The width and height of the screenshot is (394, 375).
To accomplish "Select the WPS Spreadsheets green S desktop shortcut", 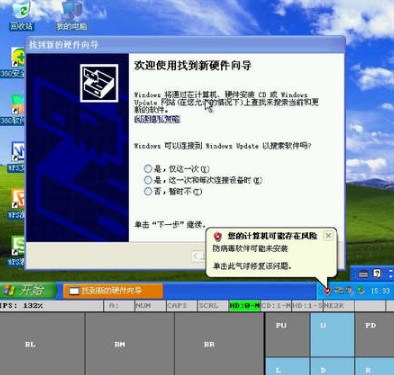I will click(17, 251).
